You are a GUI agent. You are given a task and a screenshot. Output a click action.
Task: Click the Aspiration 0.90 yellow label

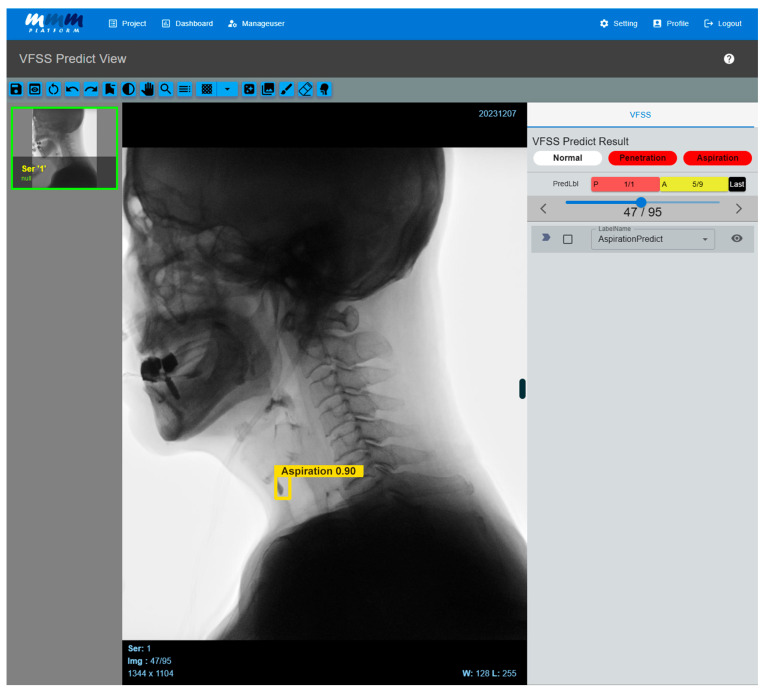(x=318, y=471)
